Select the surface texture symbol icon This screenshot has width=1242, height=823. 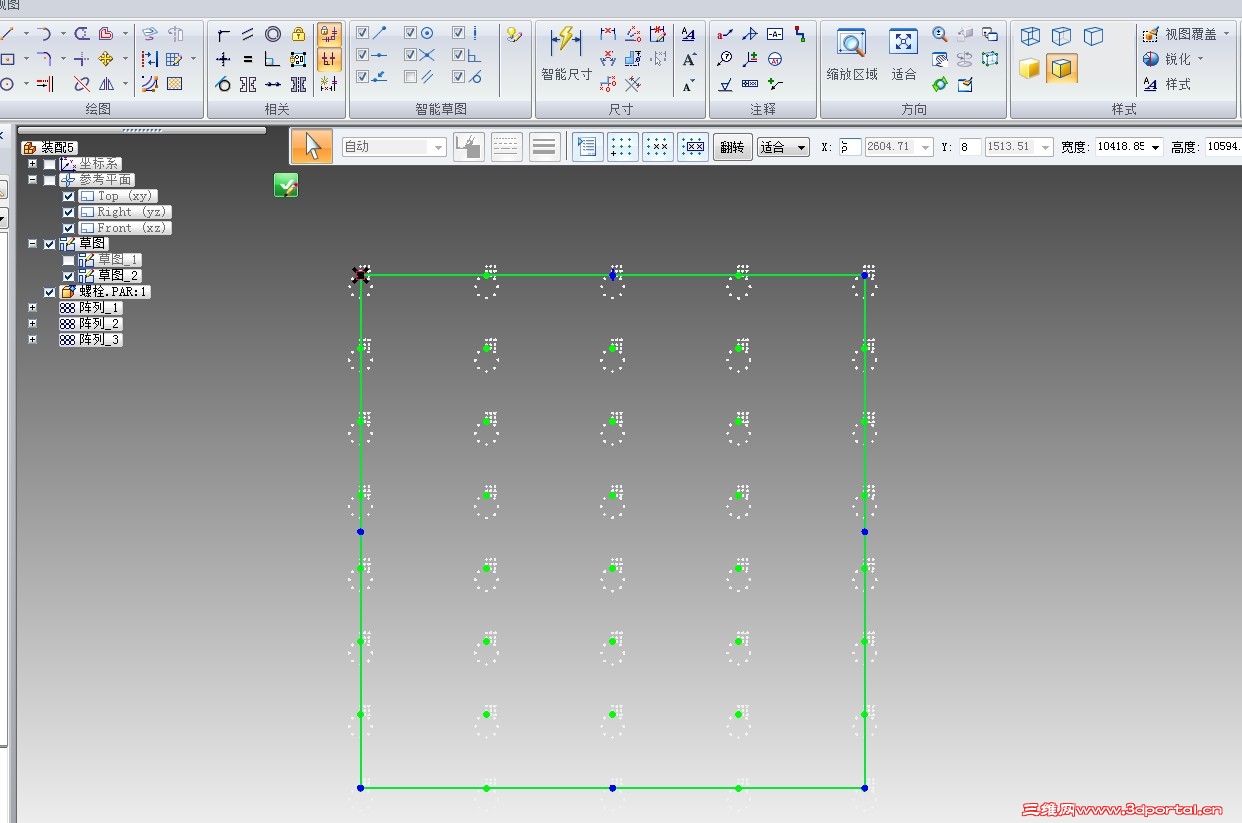(725, 84)
